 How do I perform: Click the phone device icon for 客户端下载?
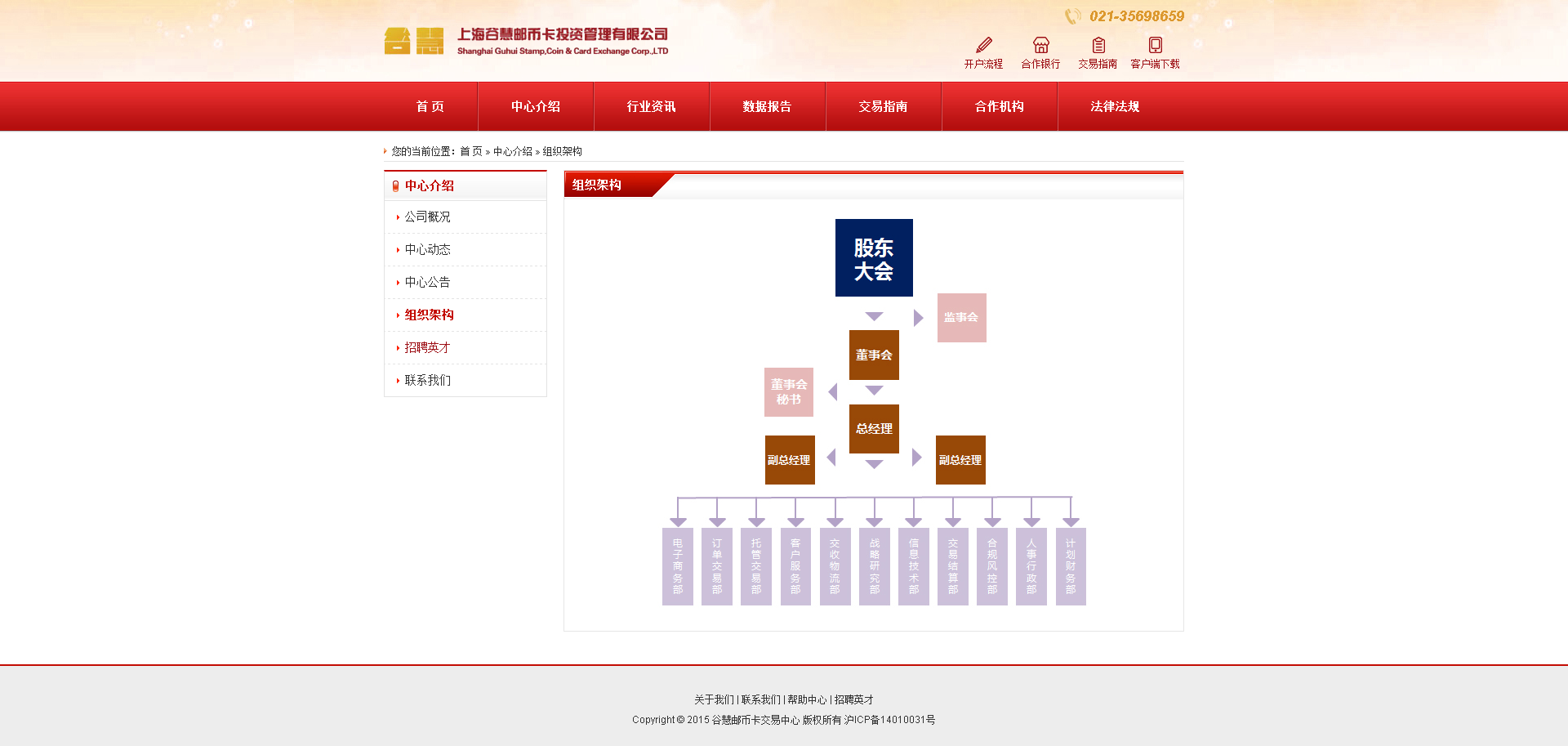tap(1155, 45)
